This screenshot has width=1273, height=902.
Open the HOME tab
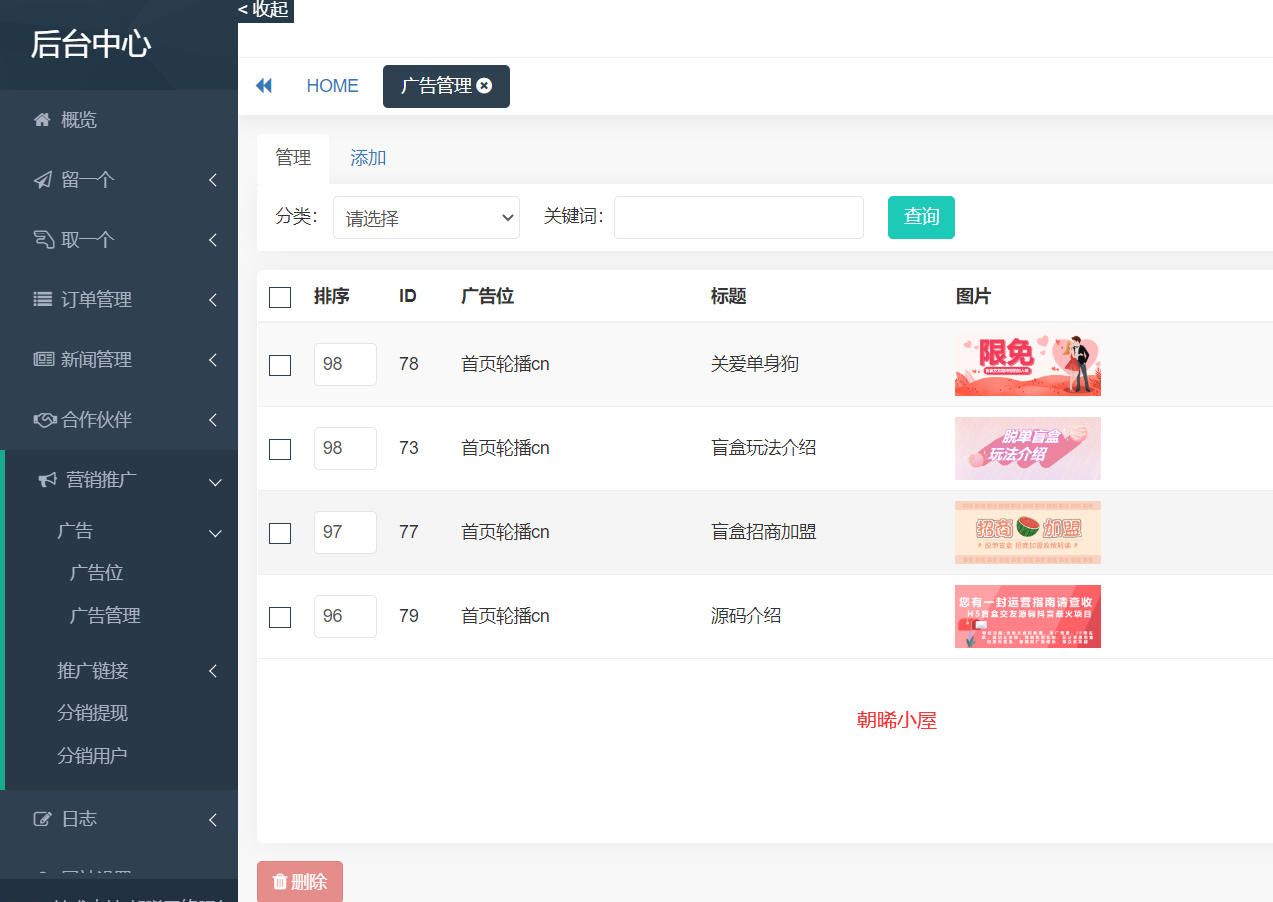click(332, 86)
